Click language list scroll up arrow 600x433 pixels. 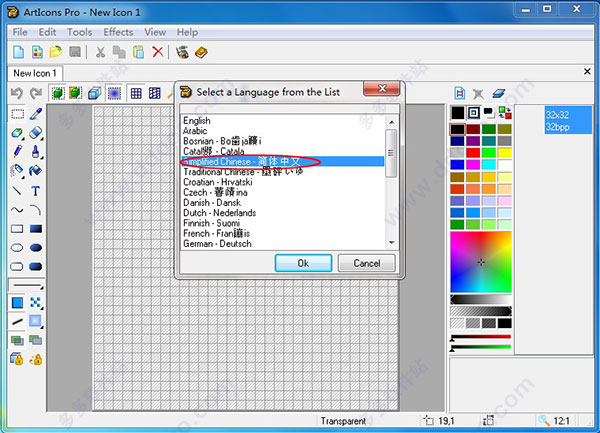click(x=391, y=122)
